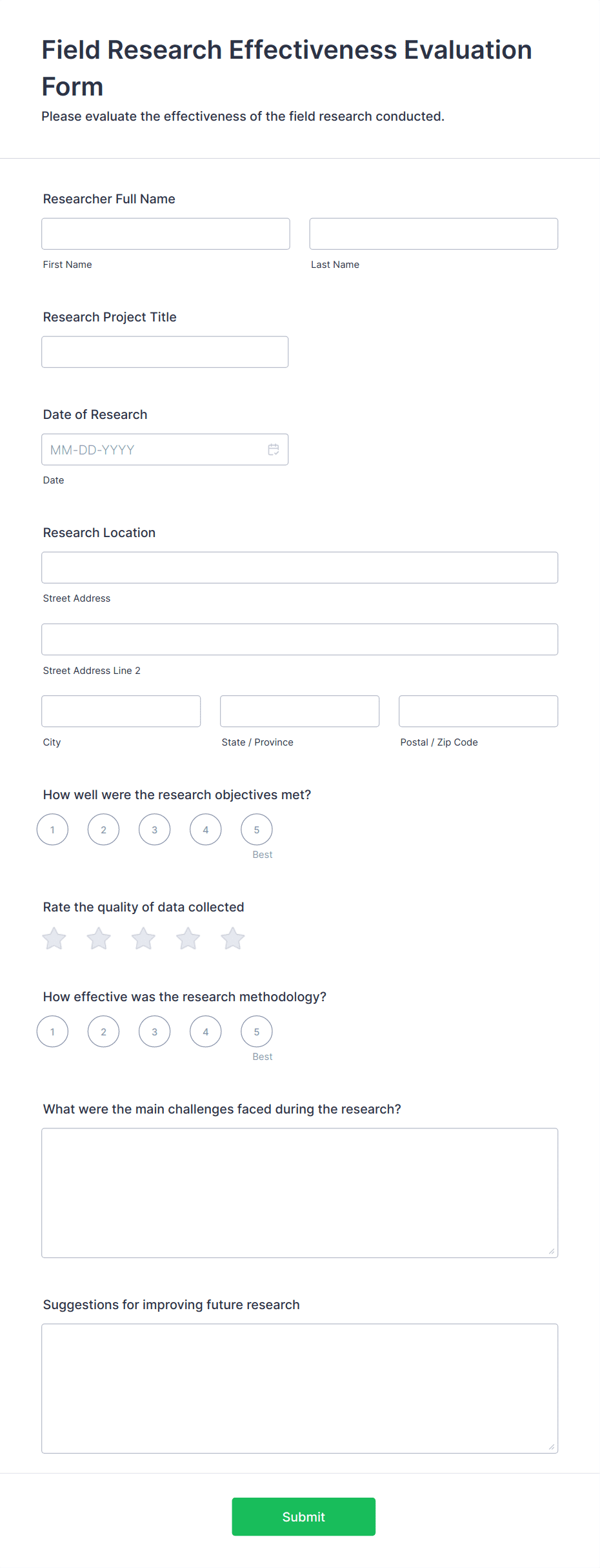Rate data quality with the first star

coord(54,939)
